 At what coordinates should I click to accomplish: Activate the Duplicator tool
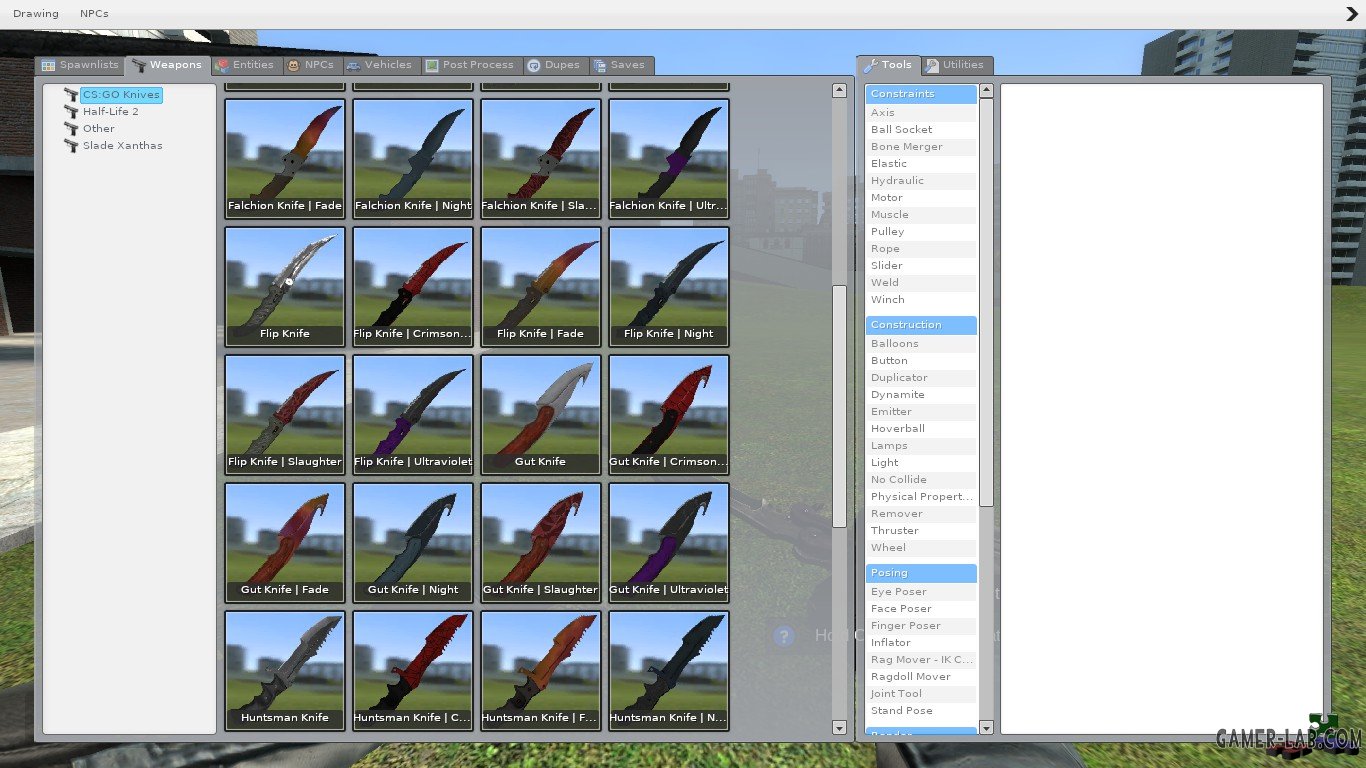[921, 378]
